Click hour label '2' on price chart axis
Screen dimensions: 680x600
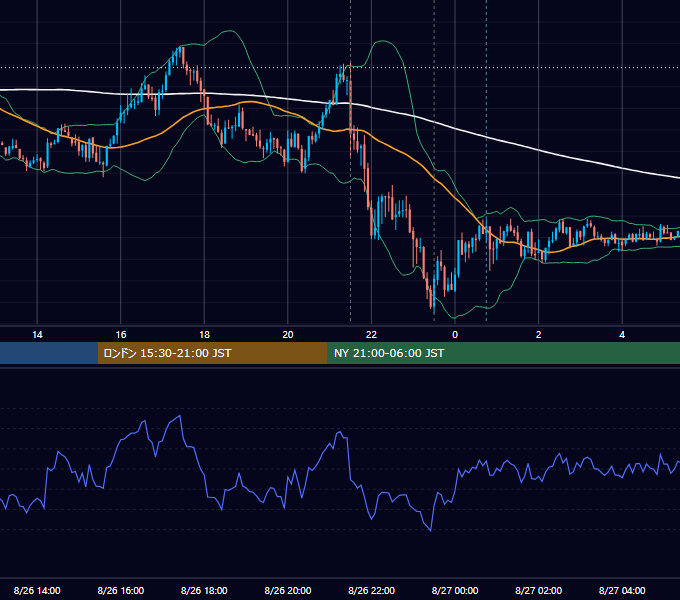point(539,335)
